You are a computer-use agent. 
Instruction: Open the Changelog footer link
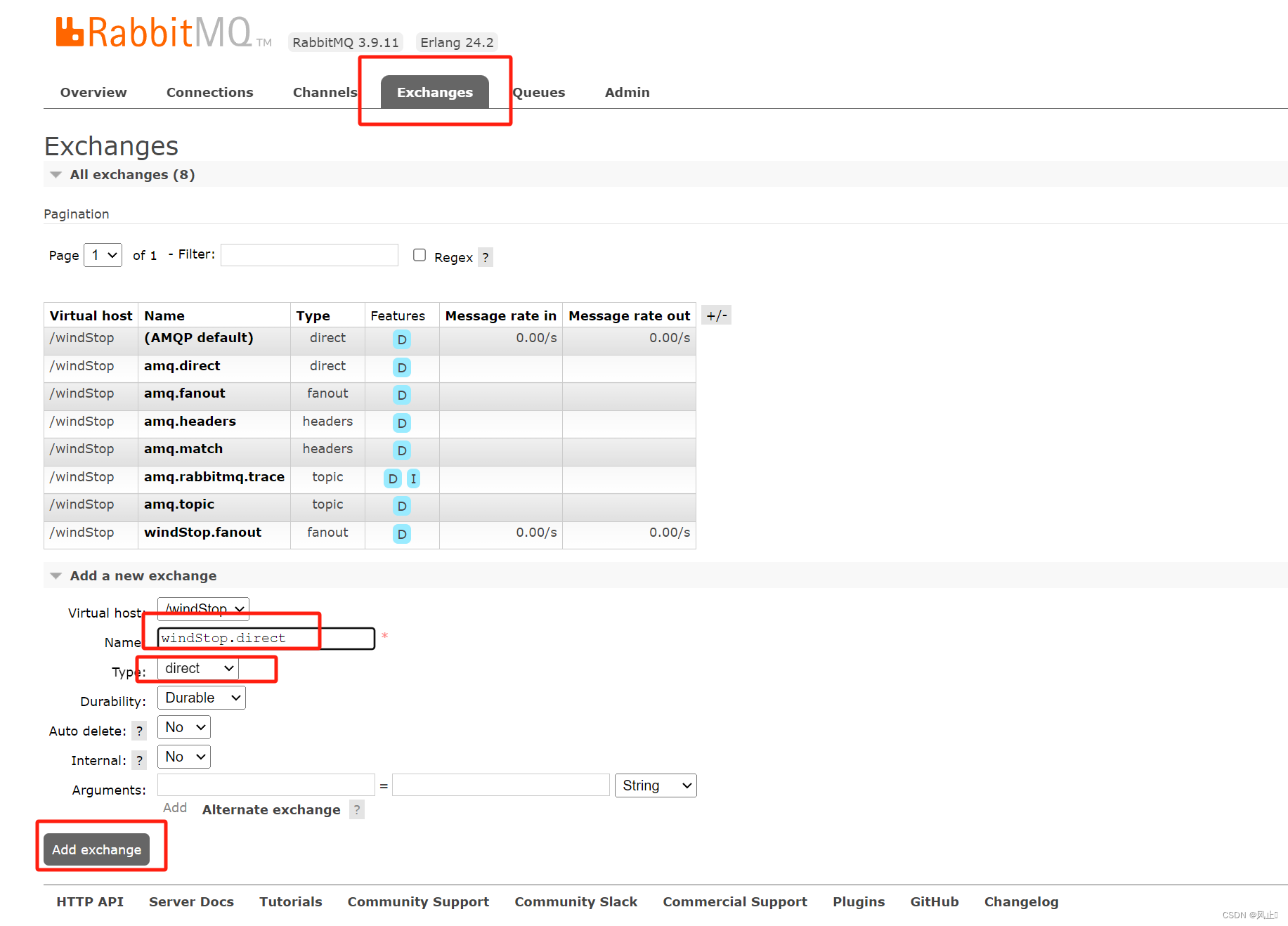(1021, 901)
